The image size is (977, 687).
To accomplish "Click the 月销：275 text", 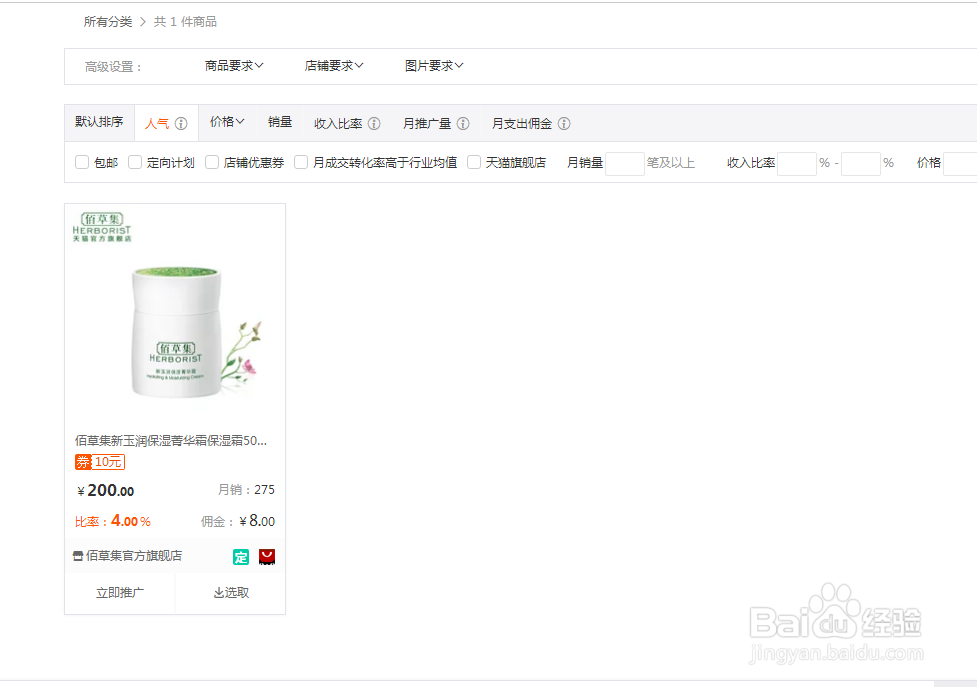I will 246,490.
